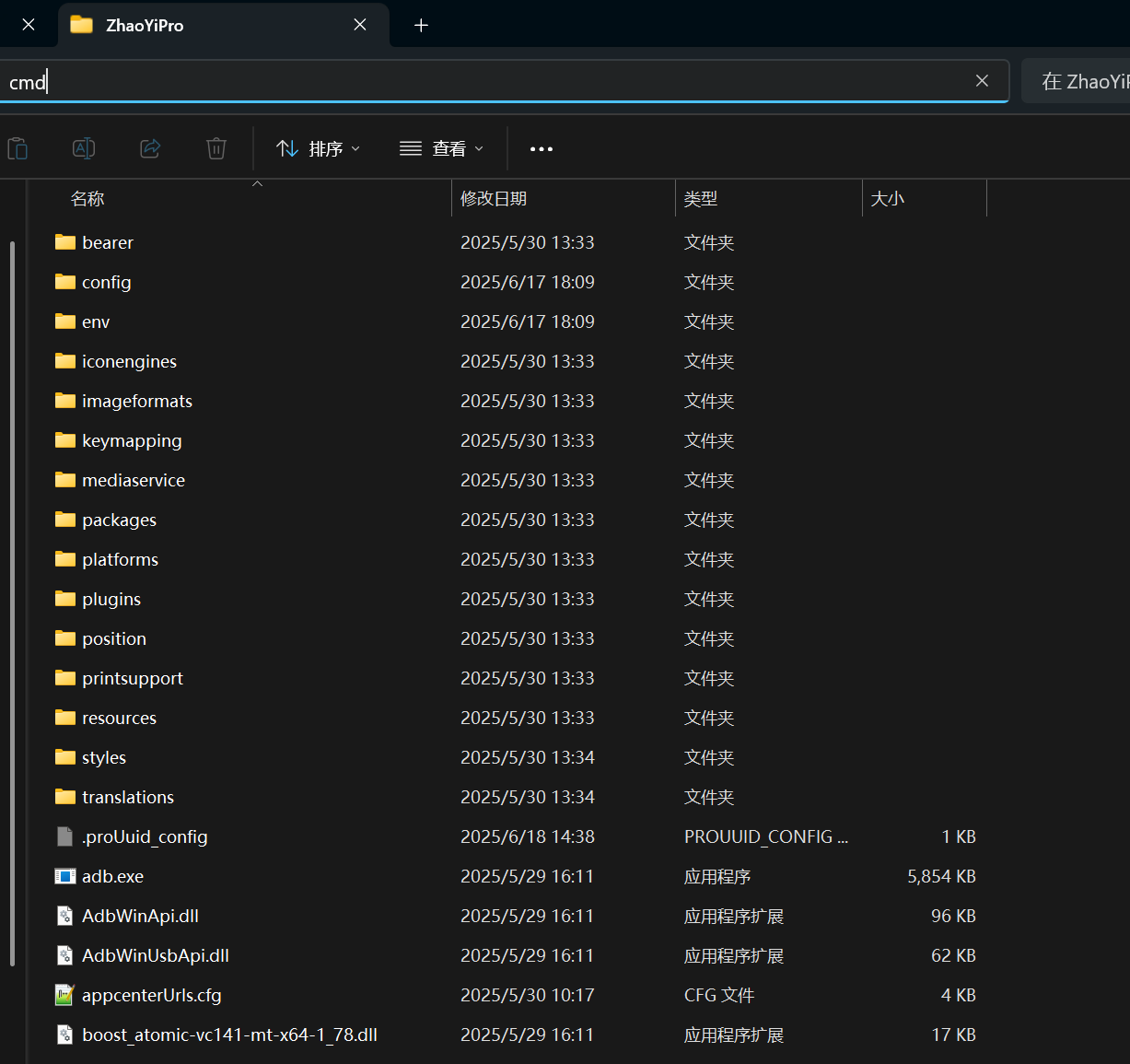Select the keymapping folder icon
The image size is (1130, 1064).
64,440
